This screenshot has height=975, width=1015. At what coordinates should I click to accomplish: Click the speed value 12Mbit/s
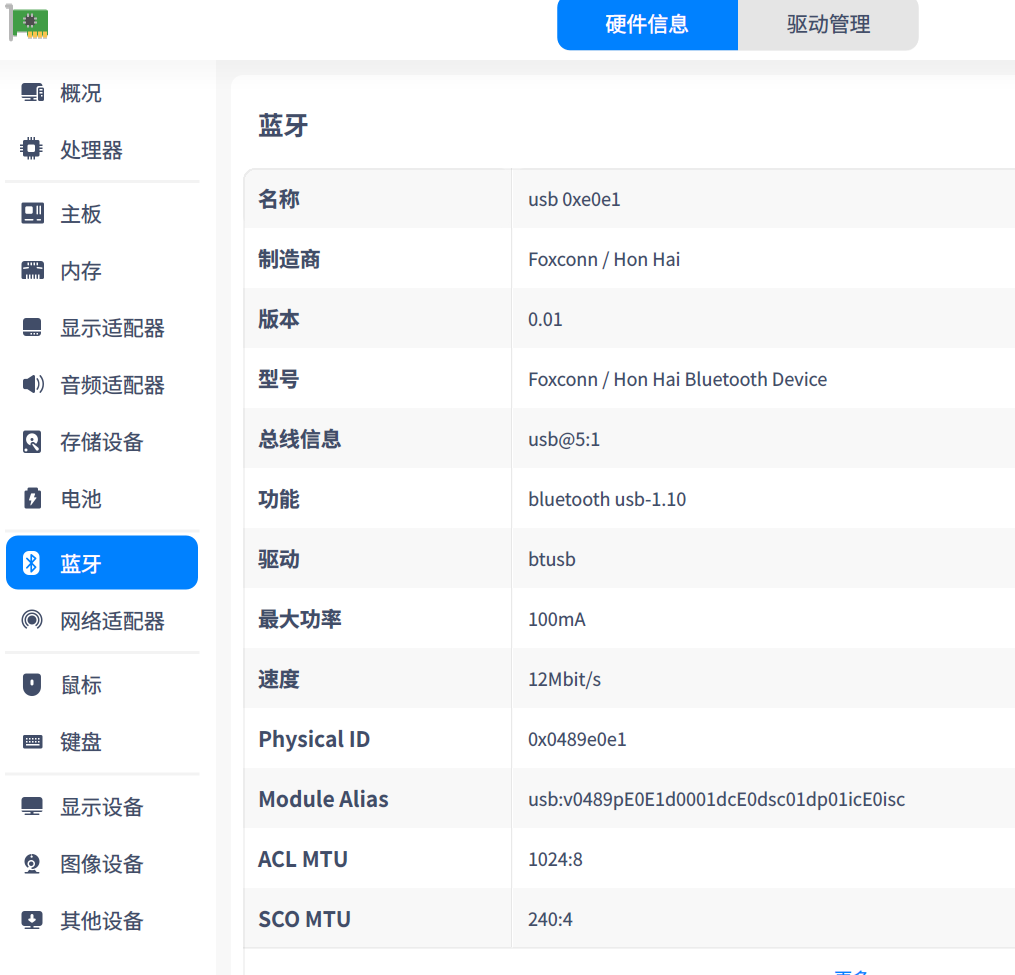tap(564, 680)
